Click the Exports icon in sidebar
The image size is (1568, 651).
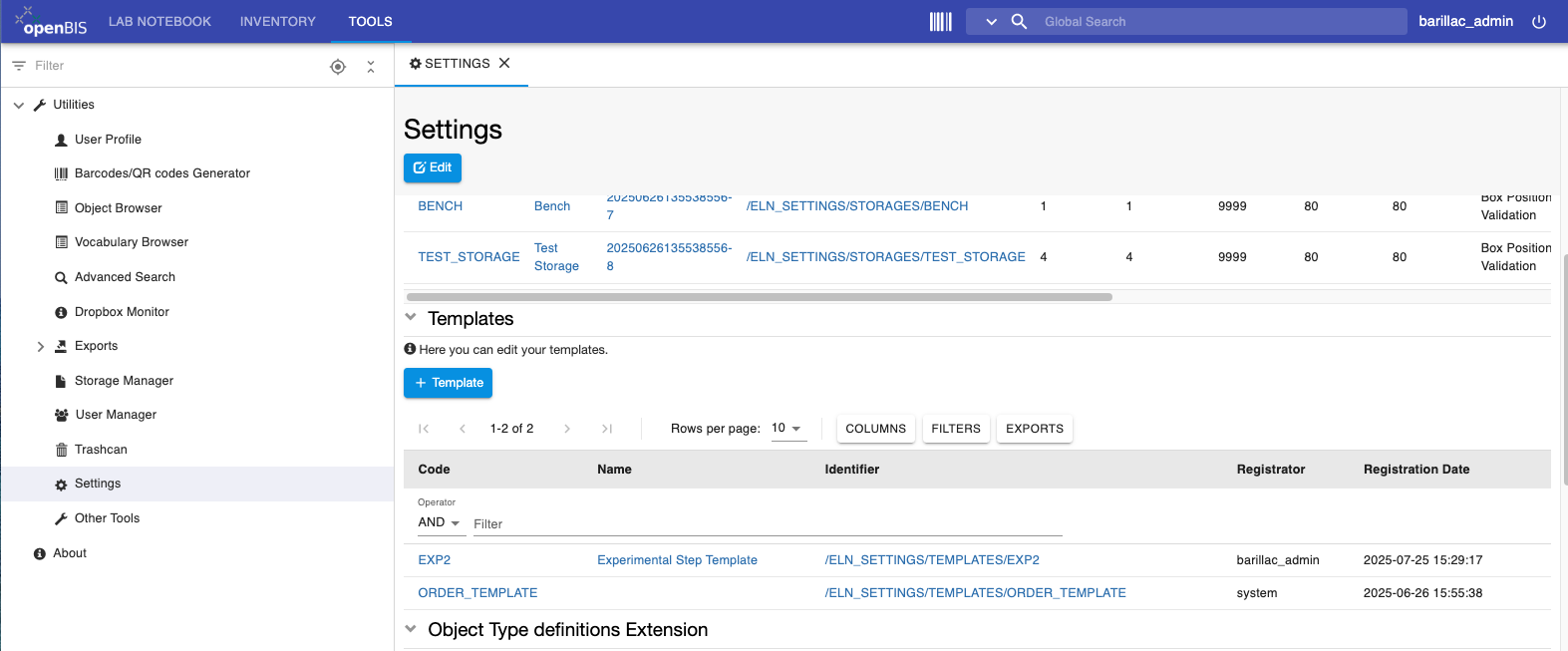click(61, 346)
